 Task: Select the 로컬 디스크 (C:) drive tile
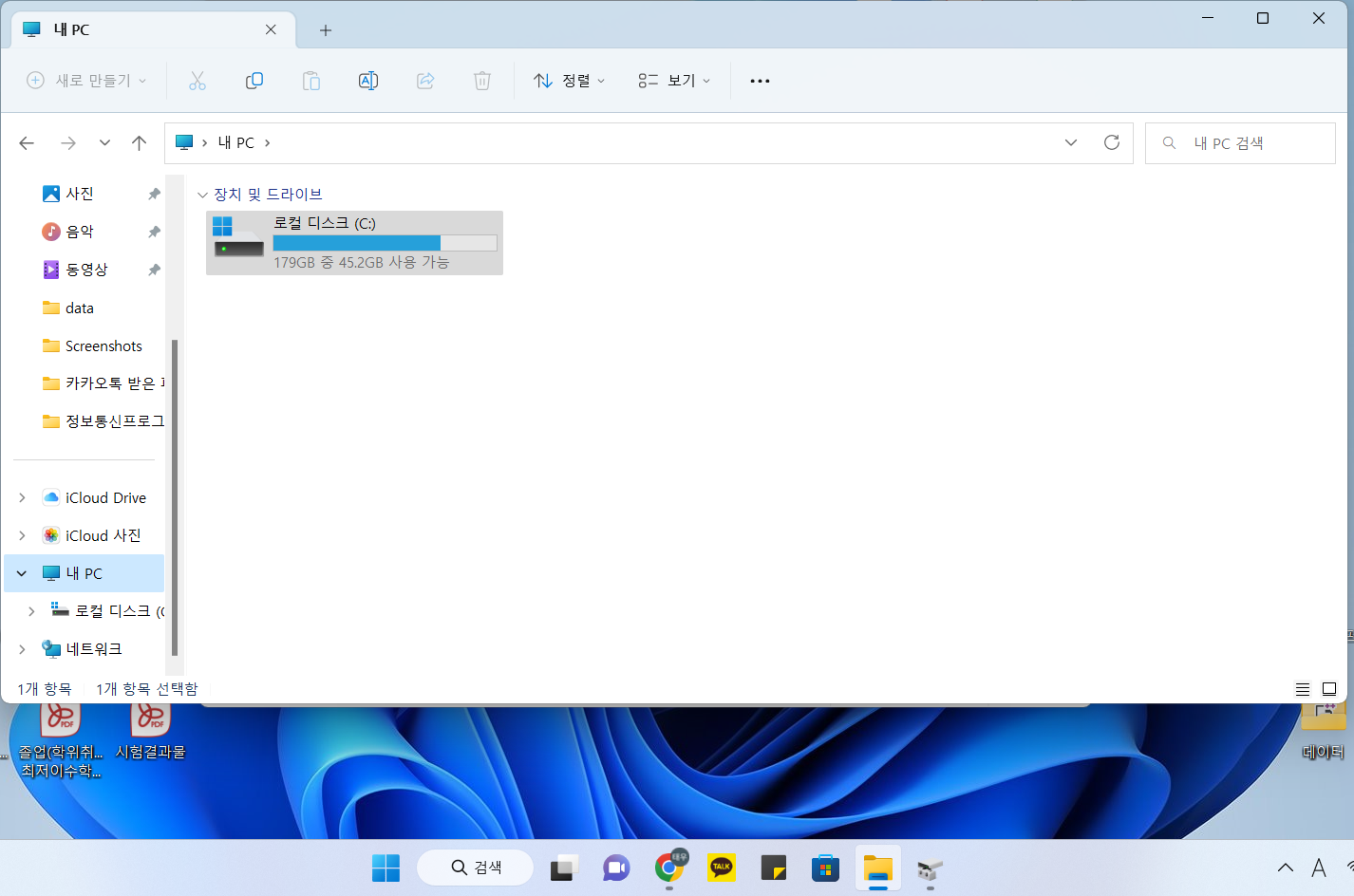point(354,243)
